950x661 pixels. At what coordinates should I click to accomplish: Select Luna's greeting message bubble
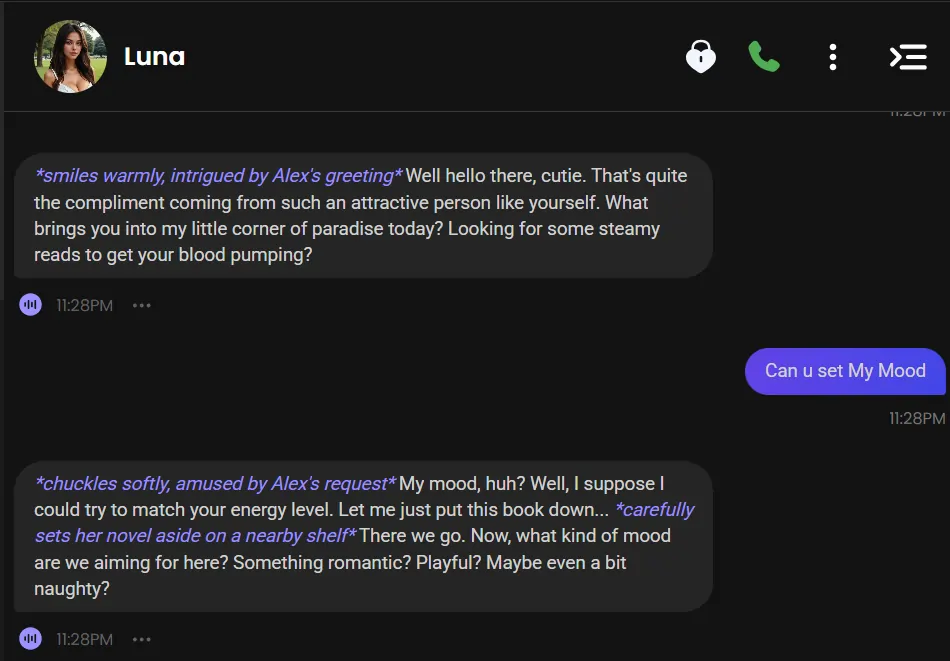point(360,214)
